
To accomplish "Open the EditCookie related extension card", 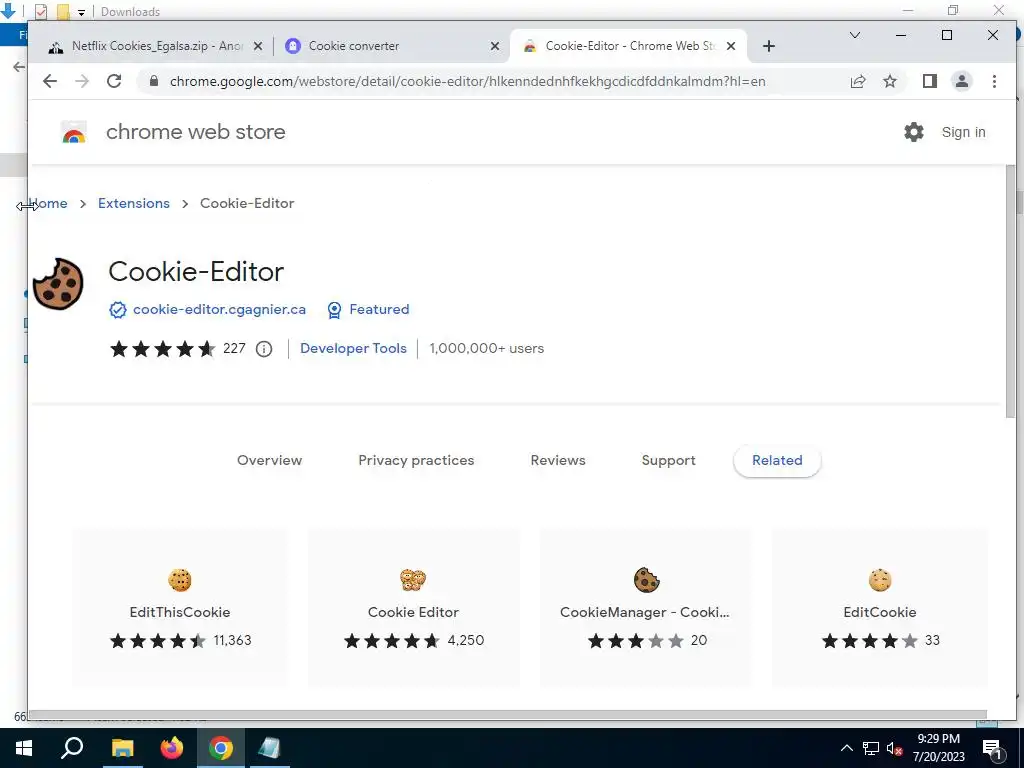I will pos(880,607).
